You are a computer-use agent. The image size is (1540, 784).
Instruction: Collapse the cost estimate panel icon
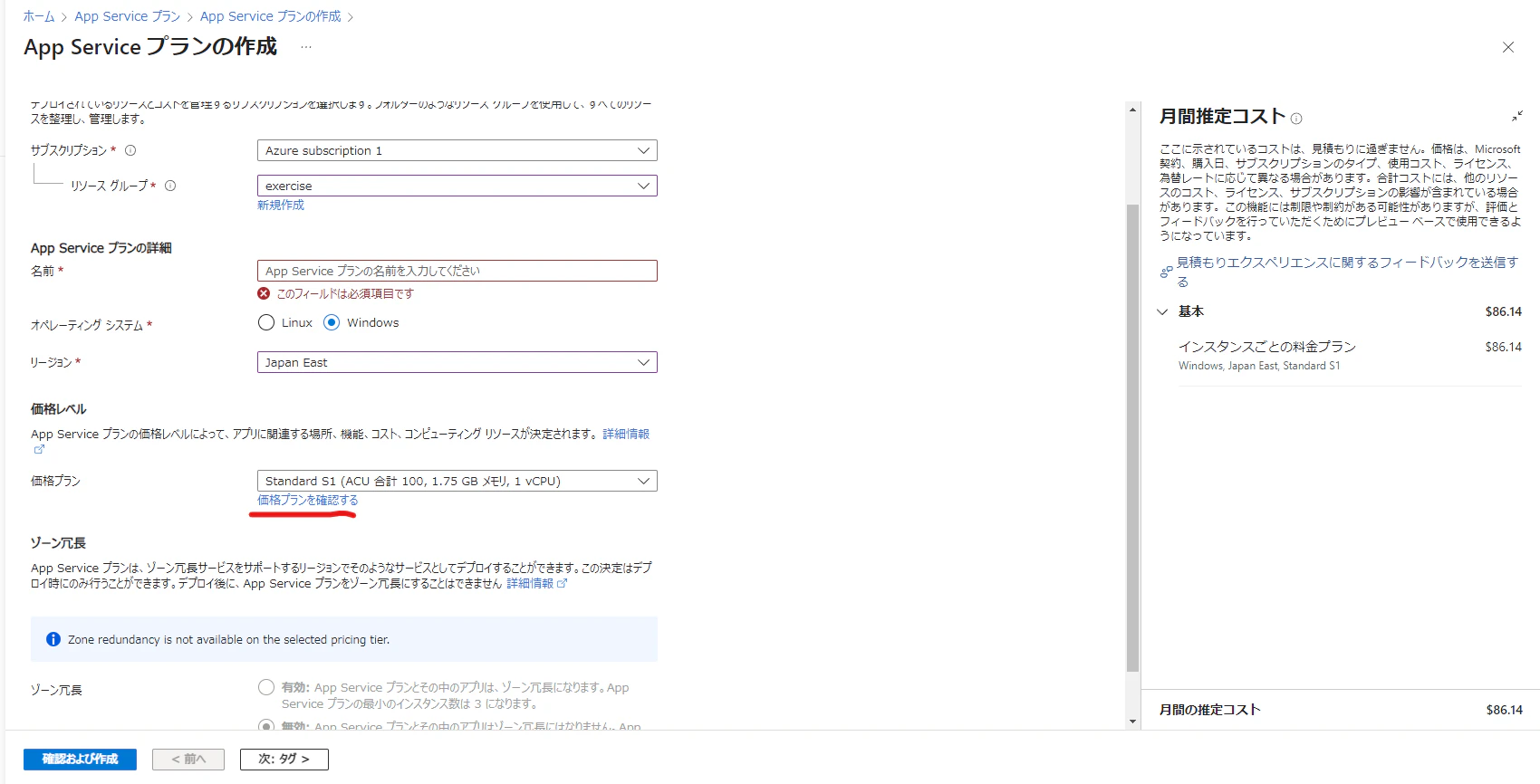click(1517, 117)
